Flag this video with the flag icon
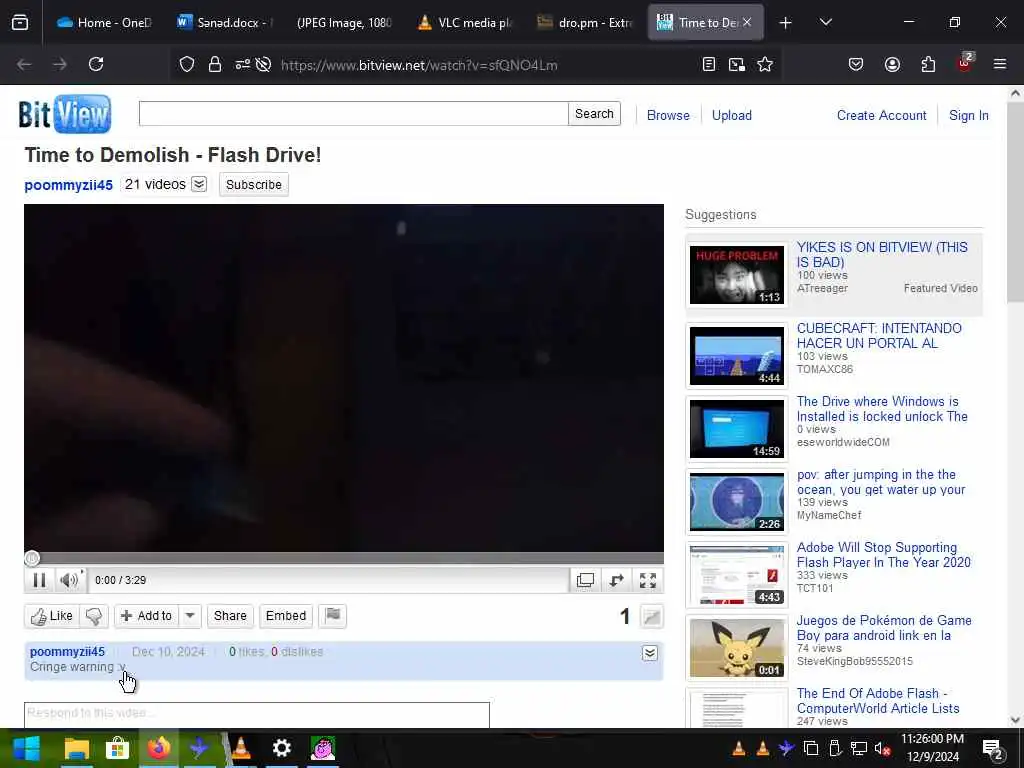The width and height of the screenshot is (1024, 768). tap(332, 616)
